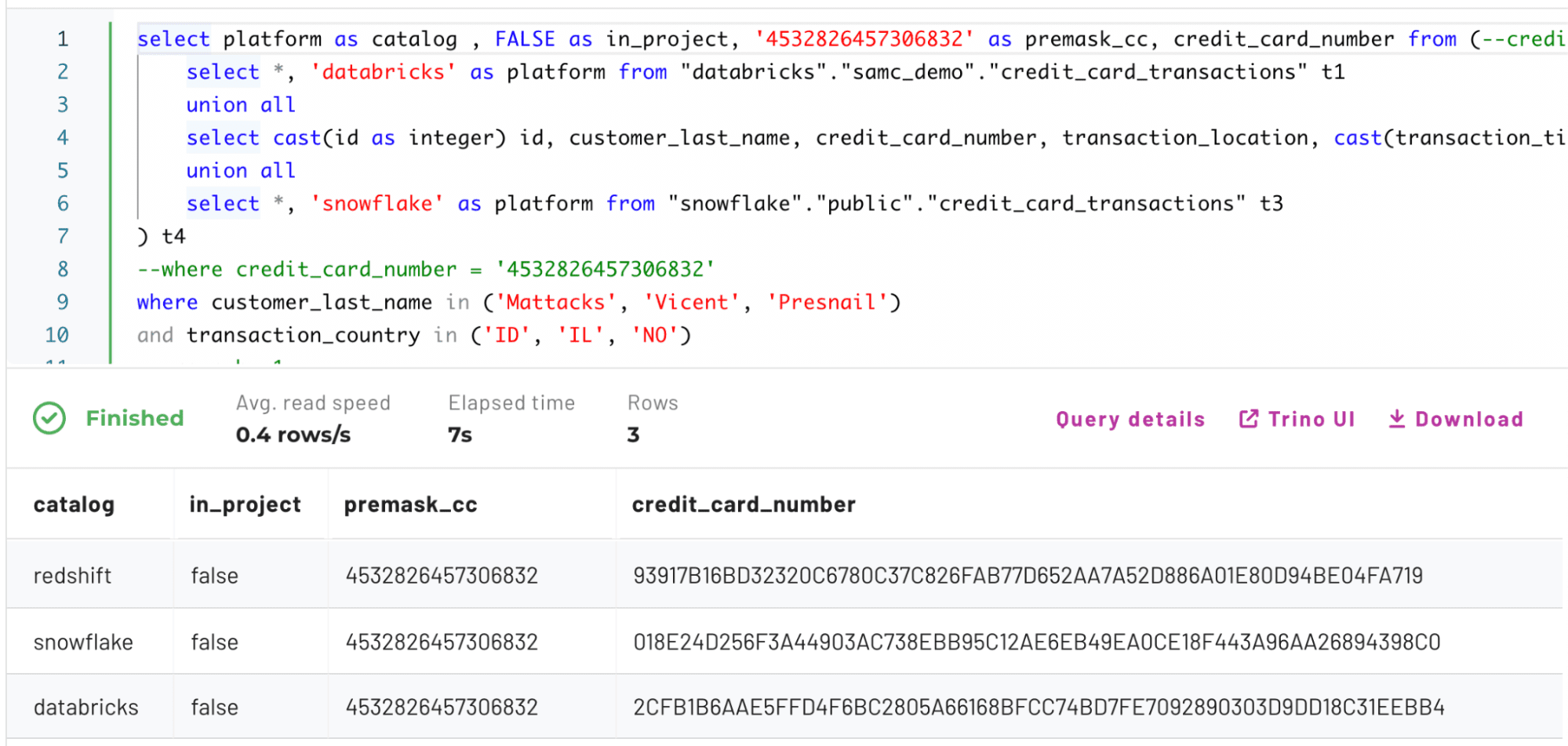Click line number 1 in the editor gutter
Viewport: 1568px width, 746px height.
click(x=63, y=38)
